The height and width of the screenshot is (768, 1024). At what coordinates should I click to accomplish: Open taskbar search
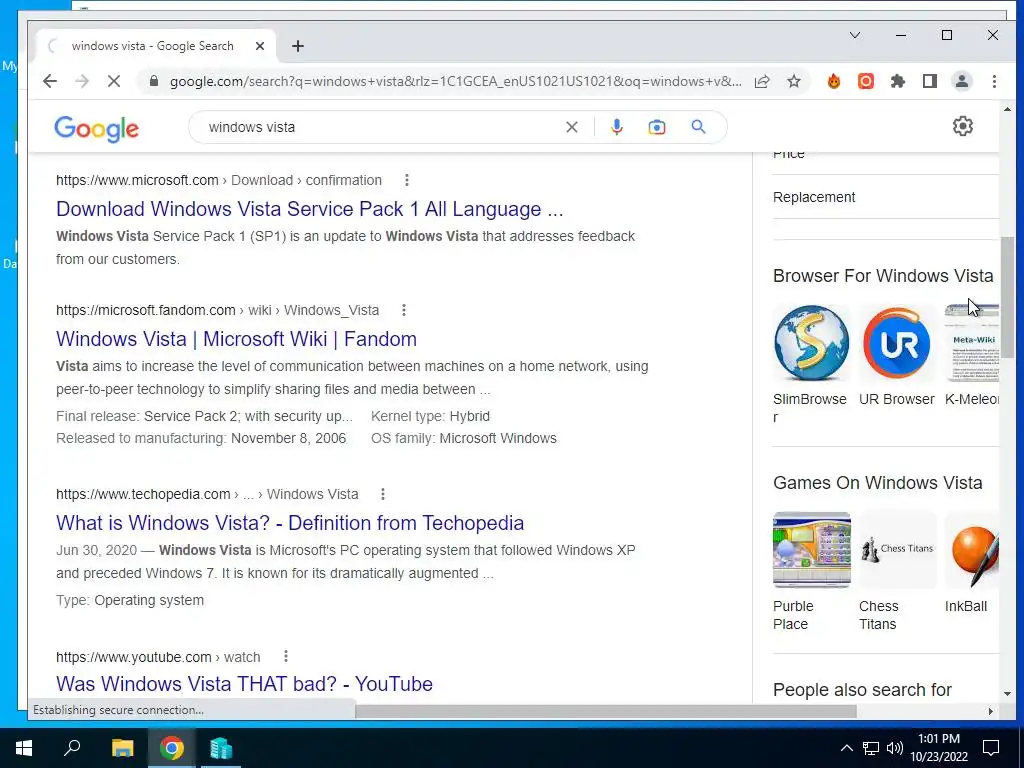click(72, 748)
